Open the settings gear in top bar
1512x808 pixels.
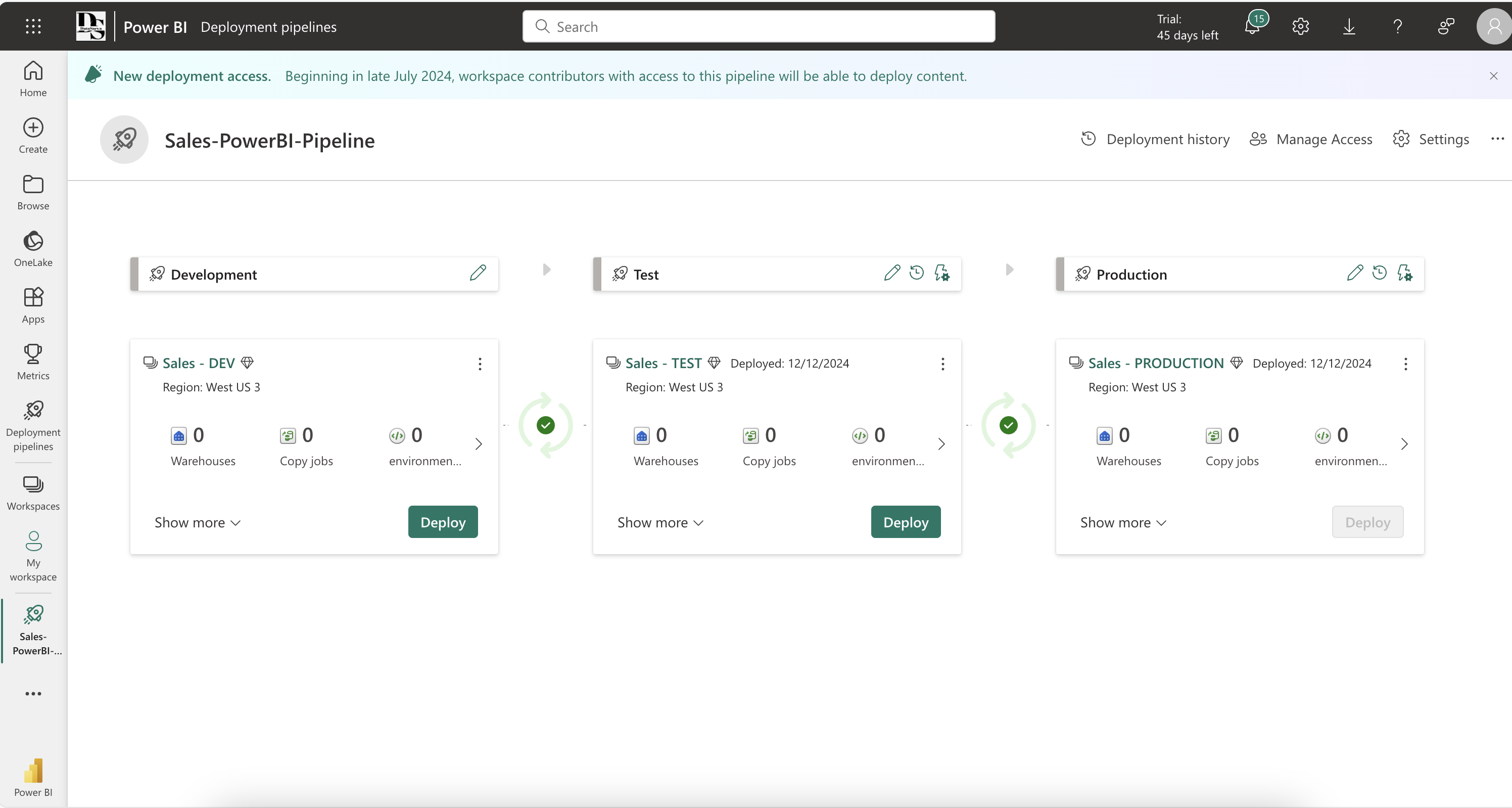[x=1300, y=26]
